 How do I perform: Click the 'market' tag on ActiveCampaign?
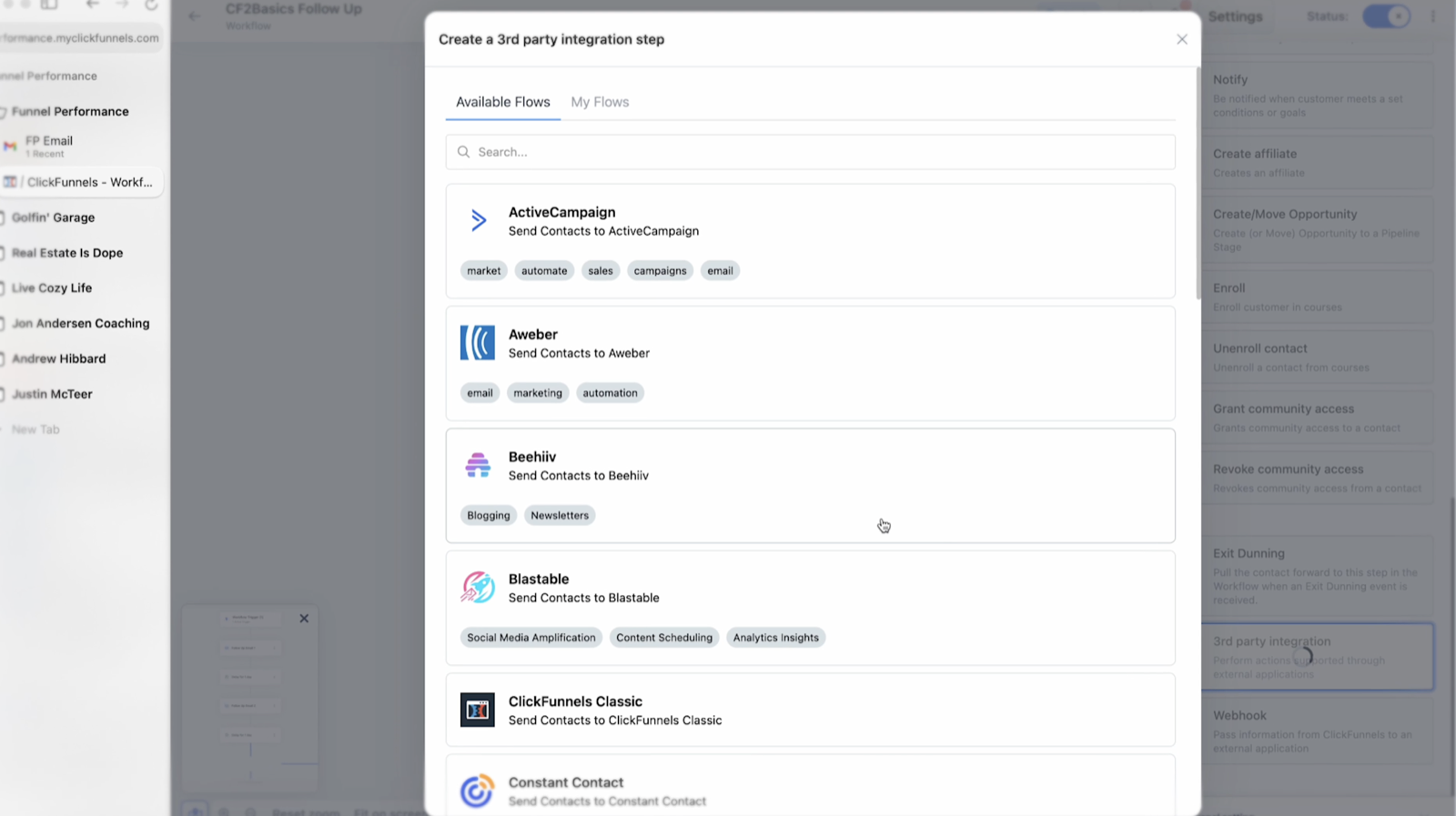(x=484, y=270)
